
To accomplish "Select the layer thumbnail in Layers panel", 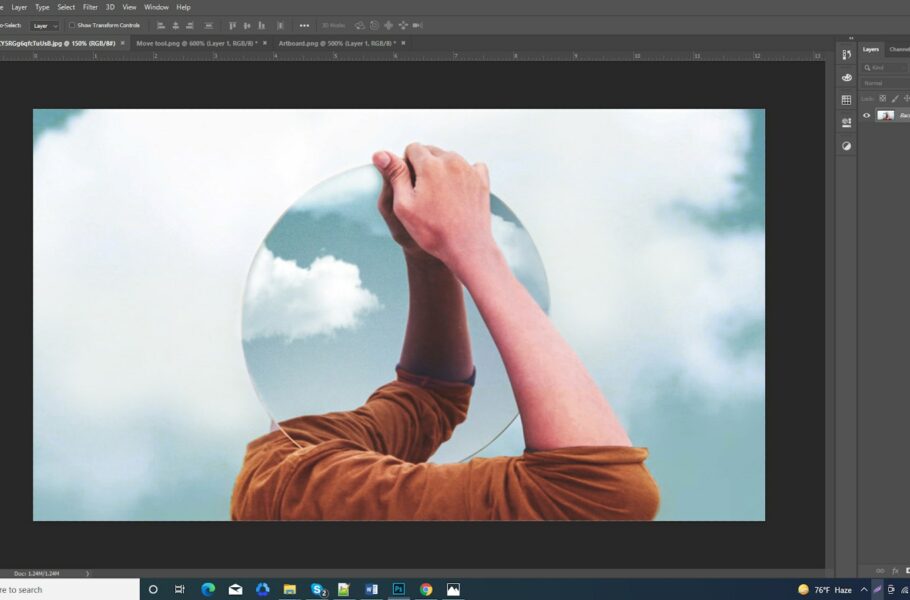I will point(885,115).
